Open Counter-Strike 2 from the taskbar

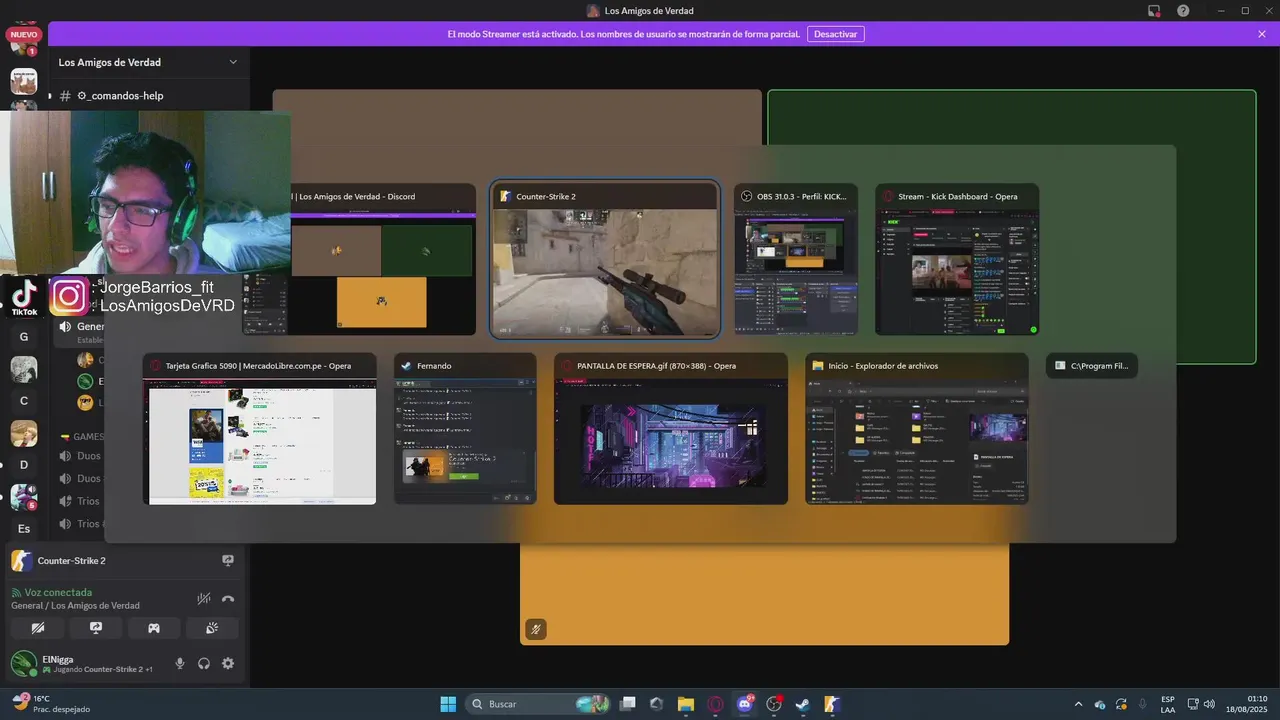pos(832,704)
